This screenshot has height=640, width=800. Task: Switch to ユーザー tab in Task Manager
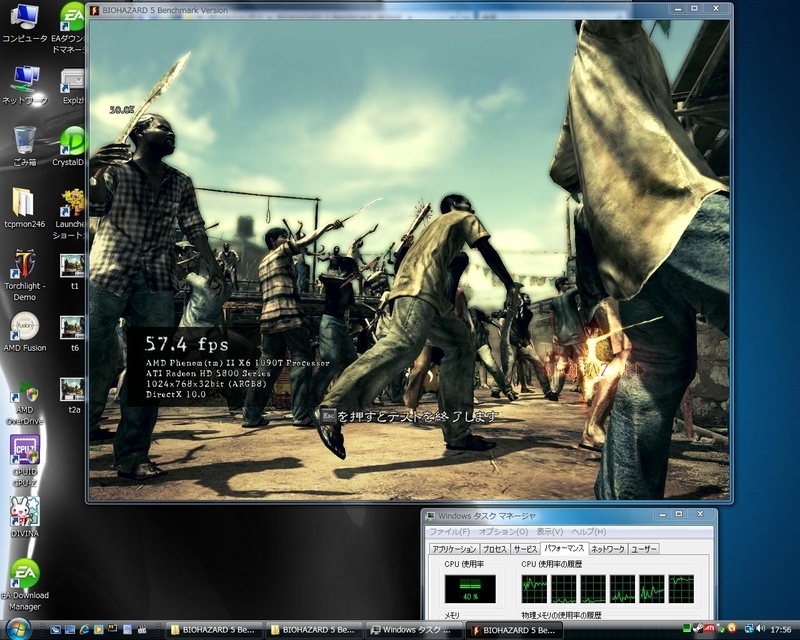click(644, 549)
